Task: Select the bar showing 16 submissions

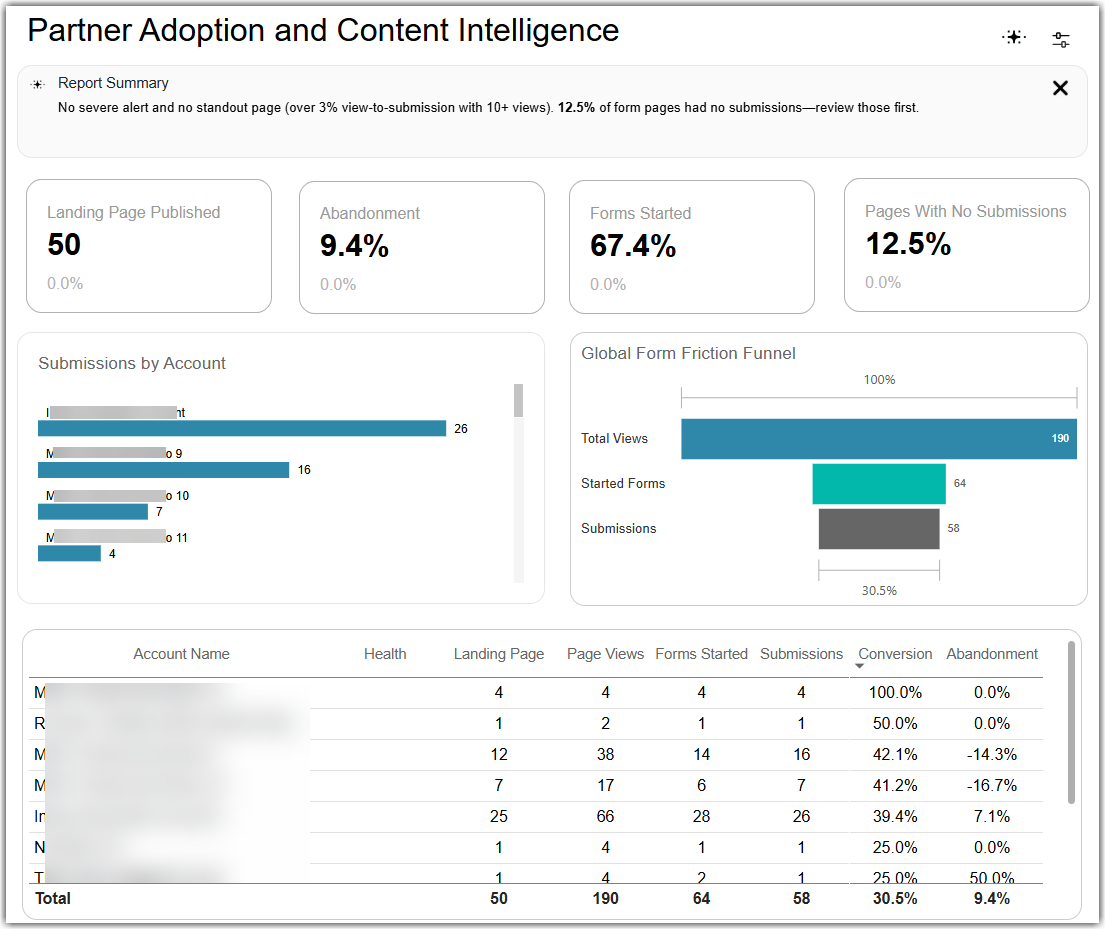Action: pos(164,470)
